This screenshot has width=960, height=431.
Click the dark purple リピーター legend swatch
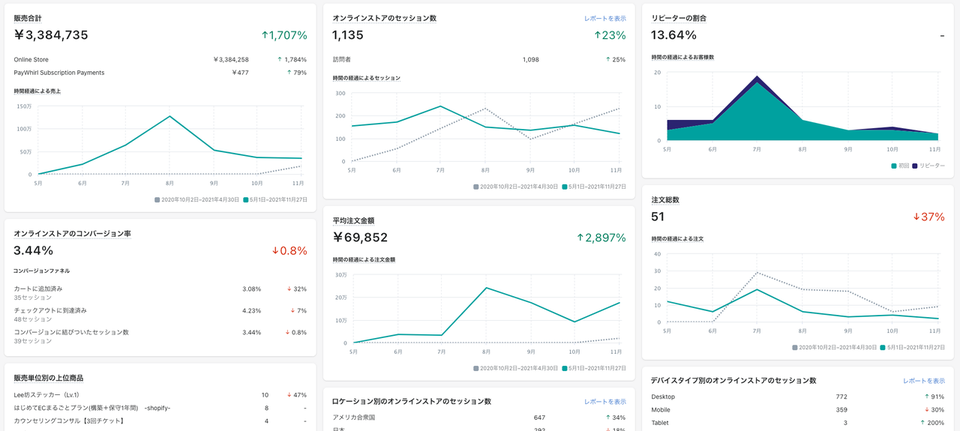click(x=915, y=166)
